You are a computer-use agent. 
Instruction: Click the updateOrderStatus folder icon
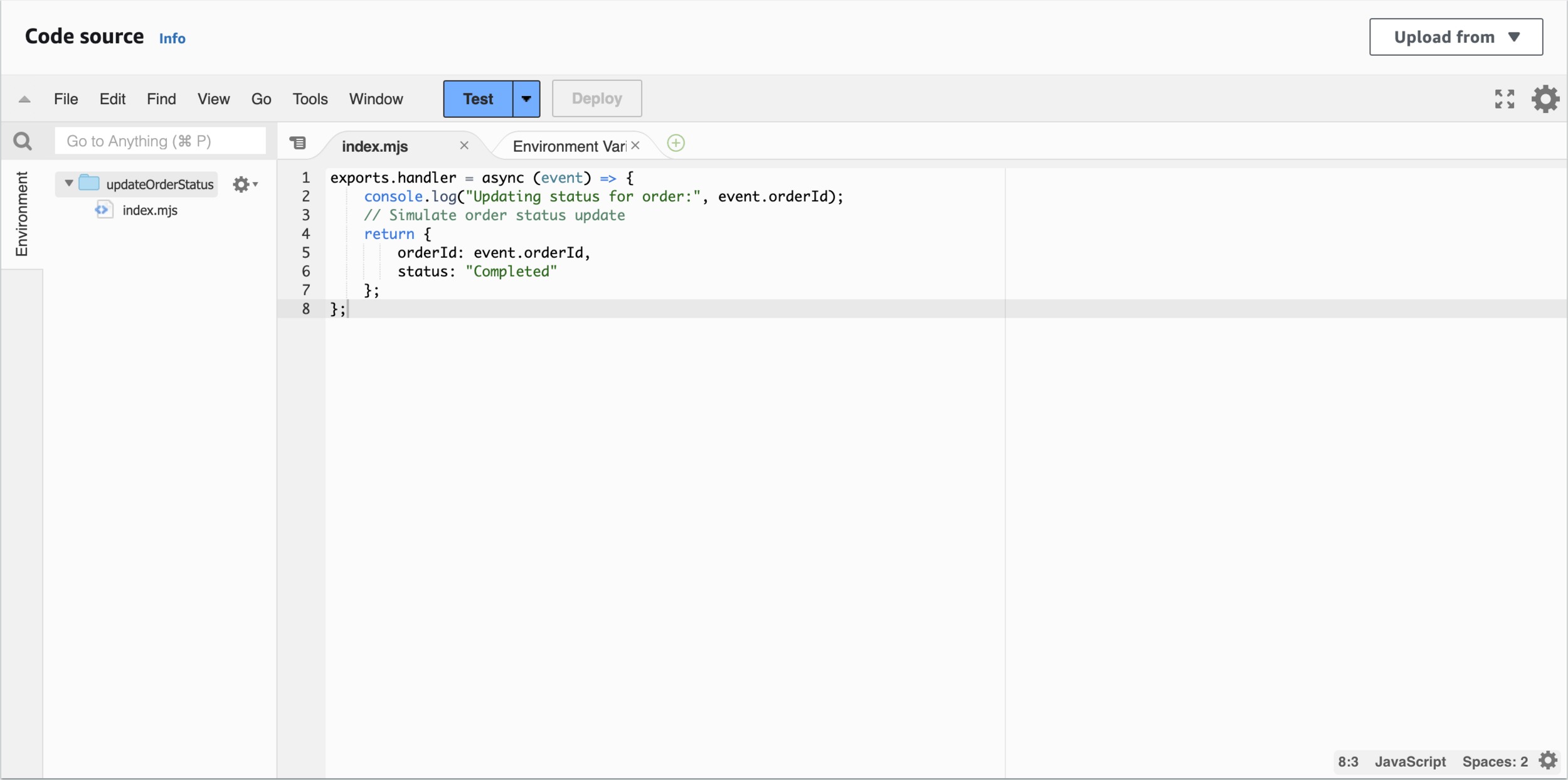pos(89,183)
